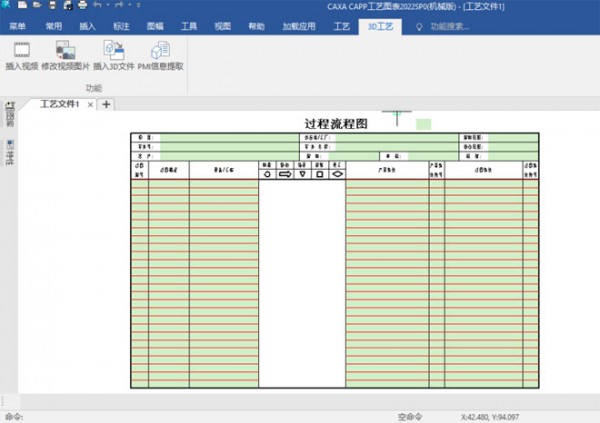Open the customize quick access toolbar dropdown
600x423 pixels.
(138, 5)
